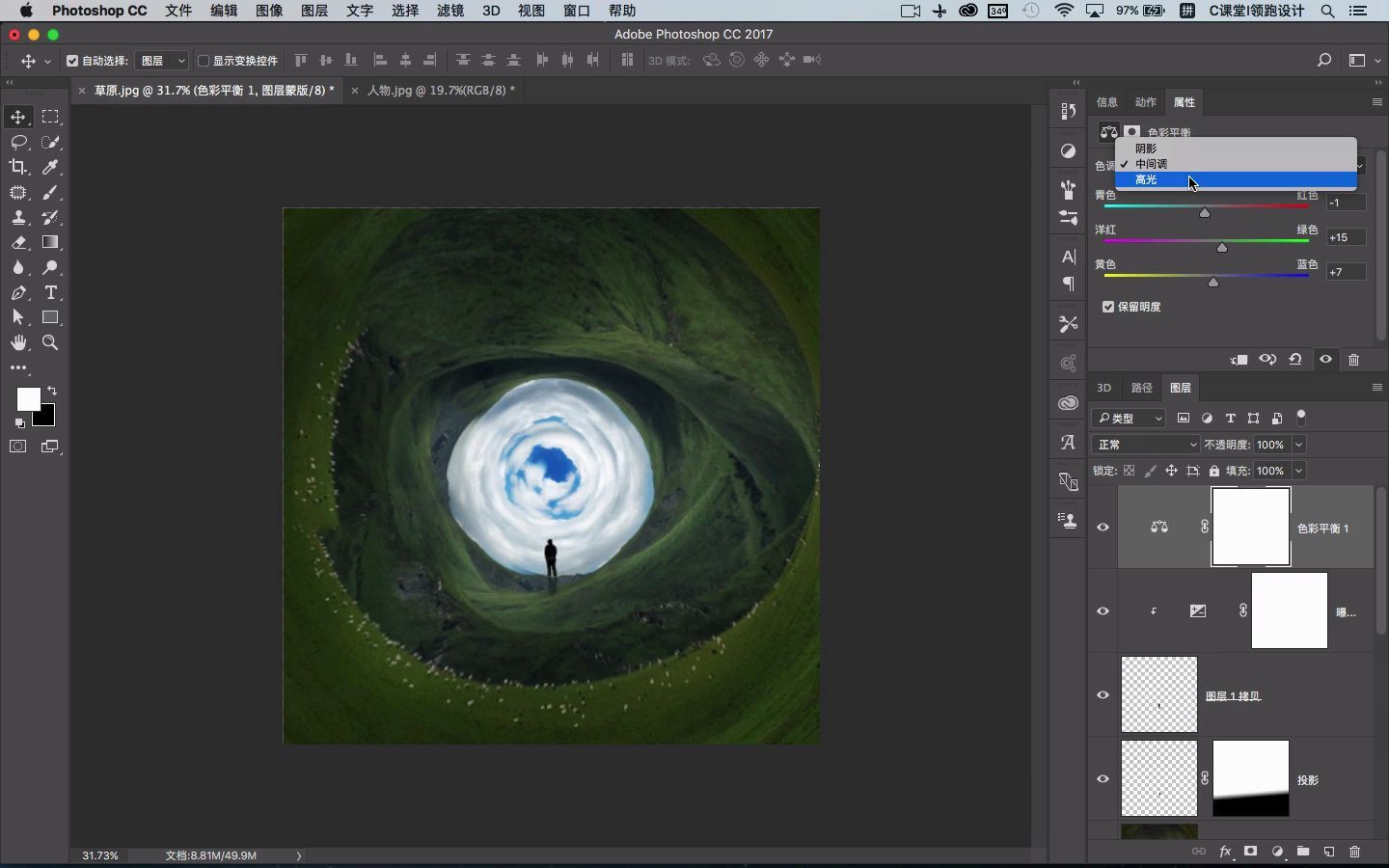Pick the Hand tool

tap(18, 342)
